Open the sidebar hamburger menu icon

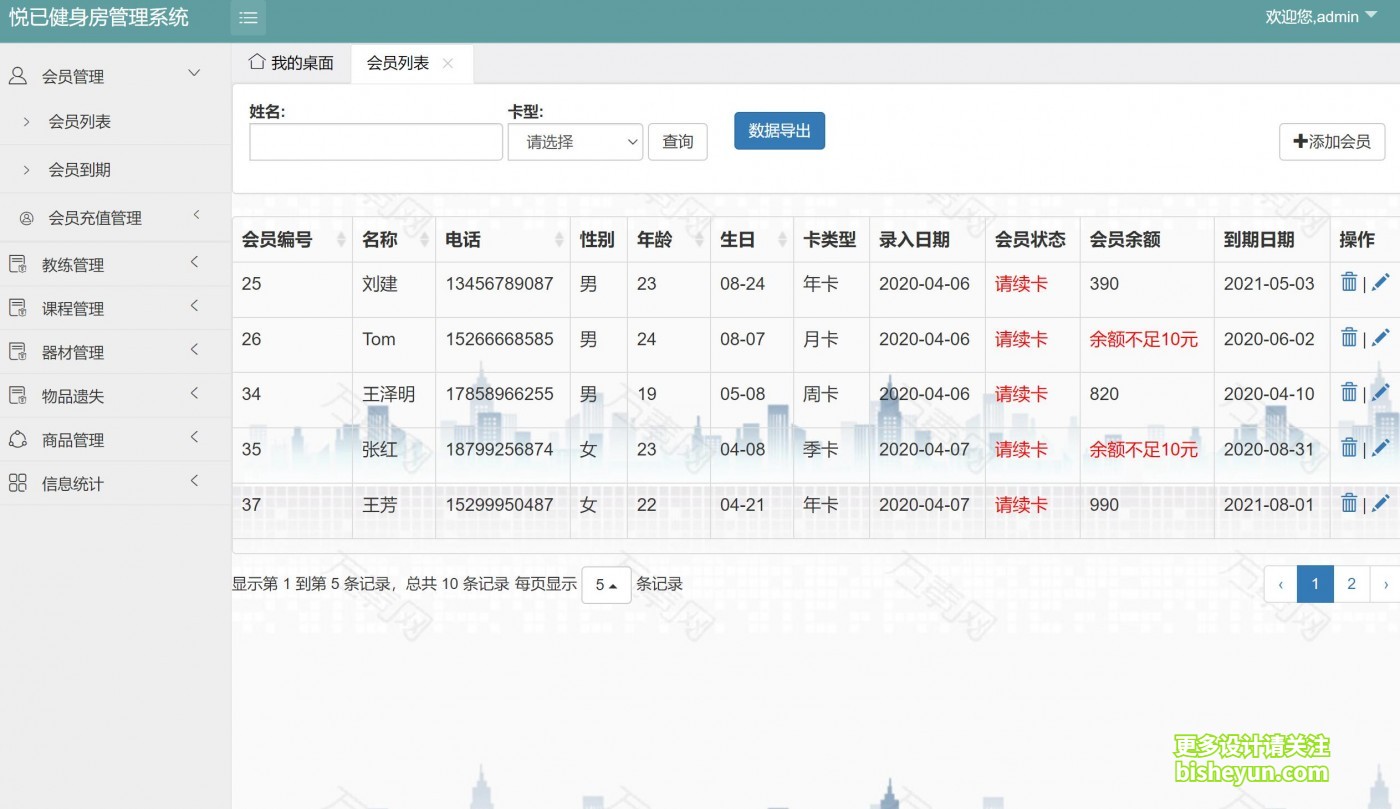(x=248, y=17)
